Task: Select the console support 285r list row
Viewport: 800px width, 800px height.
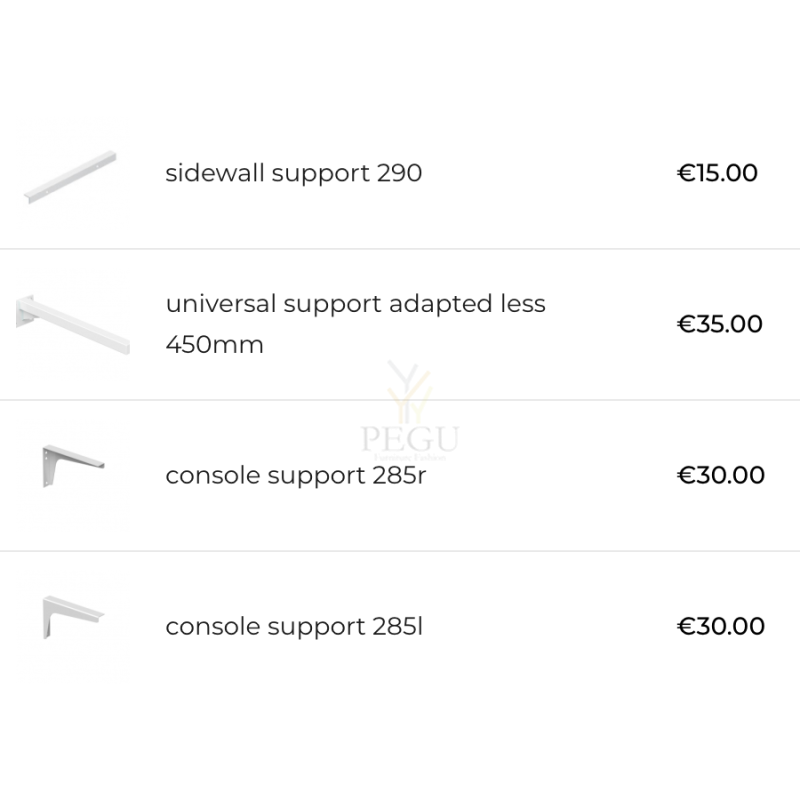Action: pos(400,476)
